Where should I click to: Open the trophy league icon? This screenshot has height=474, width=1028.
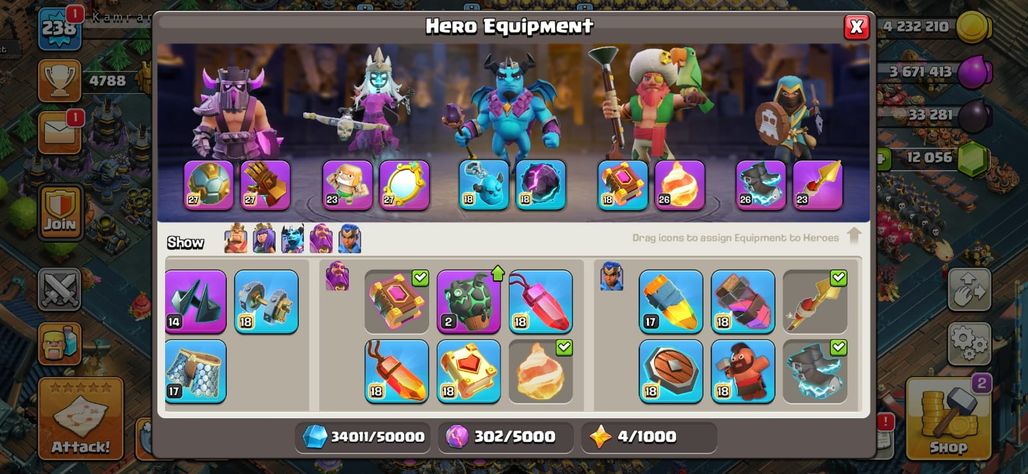60,81
